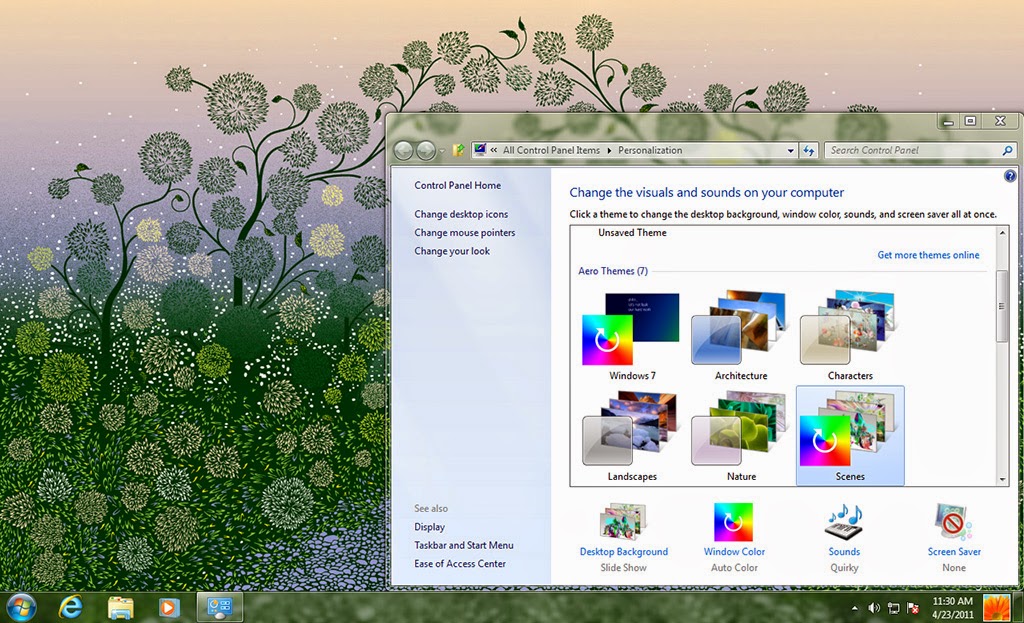
Task: Click the Slide Show text under Desktop Background
Action: tap(624, 567)
